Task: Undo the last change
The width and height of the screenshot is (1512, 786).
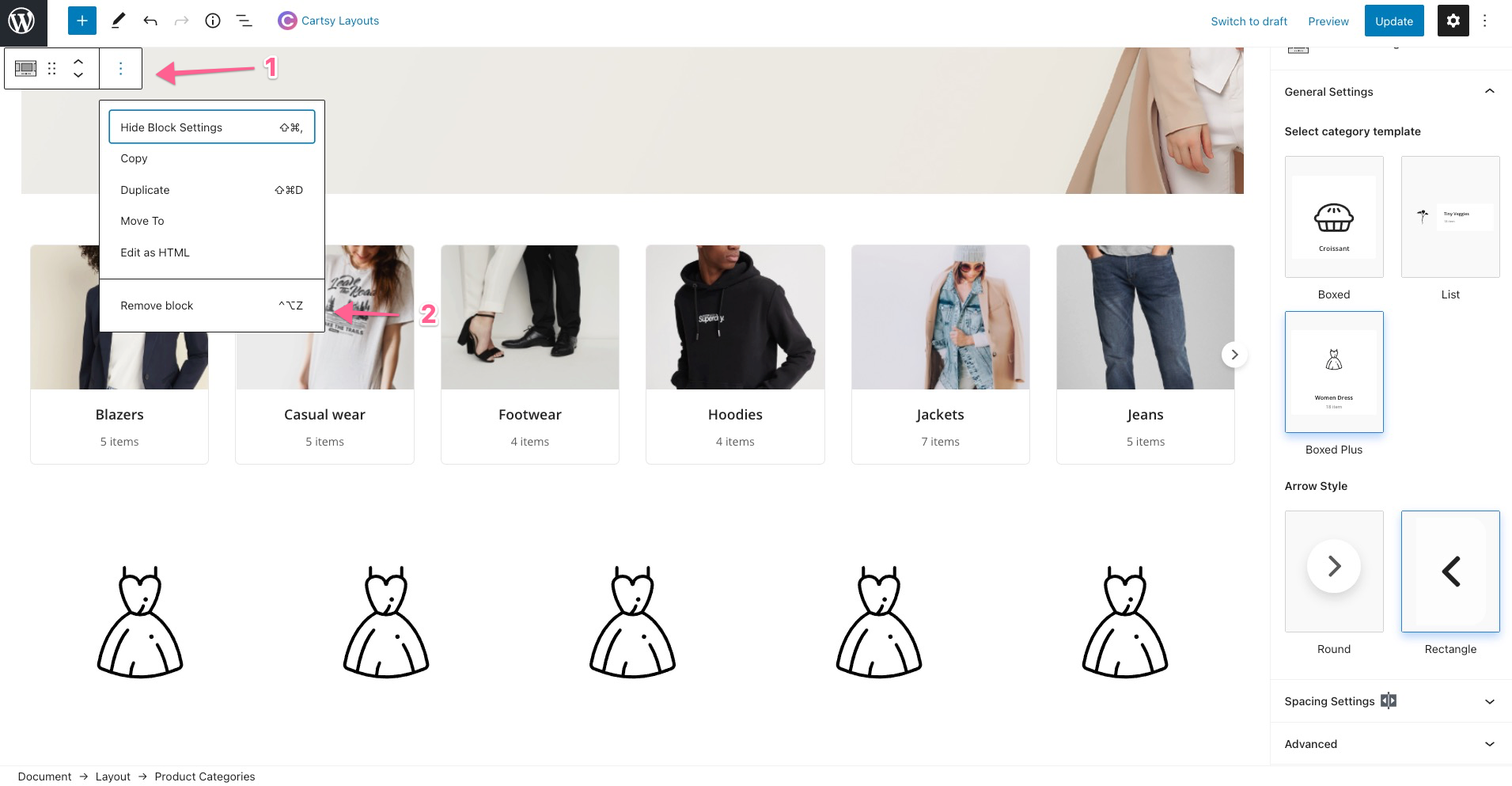Action: (x=150, y=21)
